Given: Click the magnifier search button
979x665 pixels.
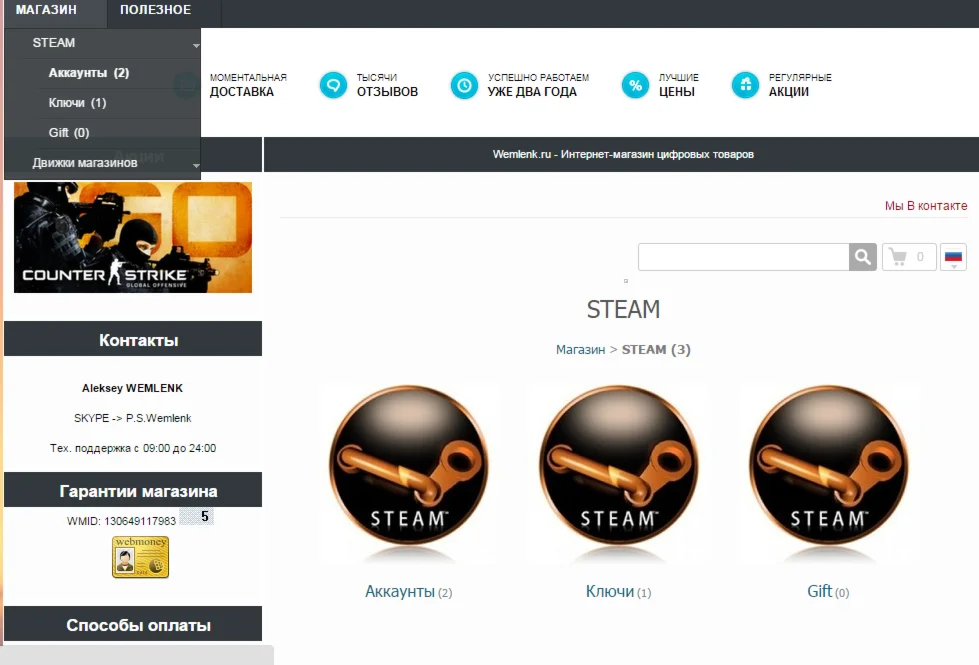Looking at the screenshot, I should click(x=863, y=257).
